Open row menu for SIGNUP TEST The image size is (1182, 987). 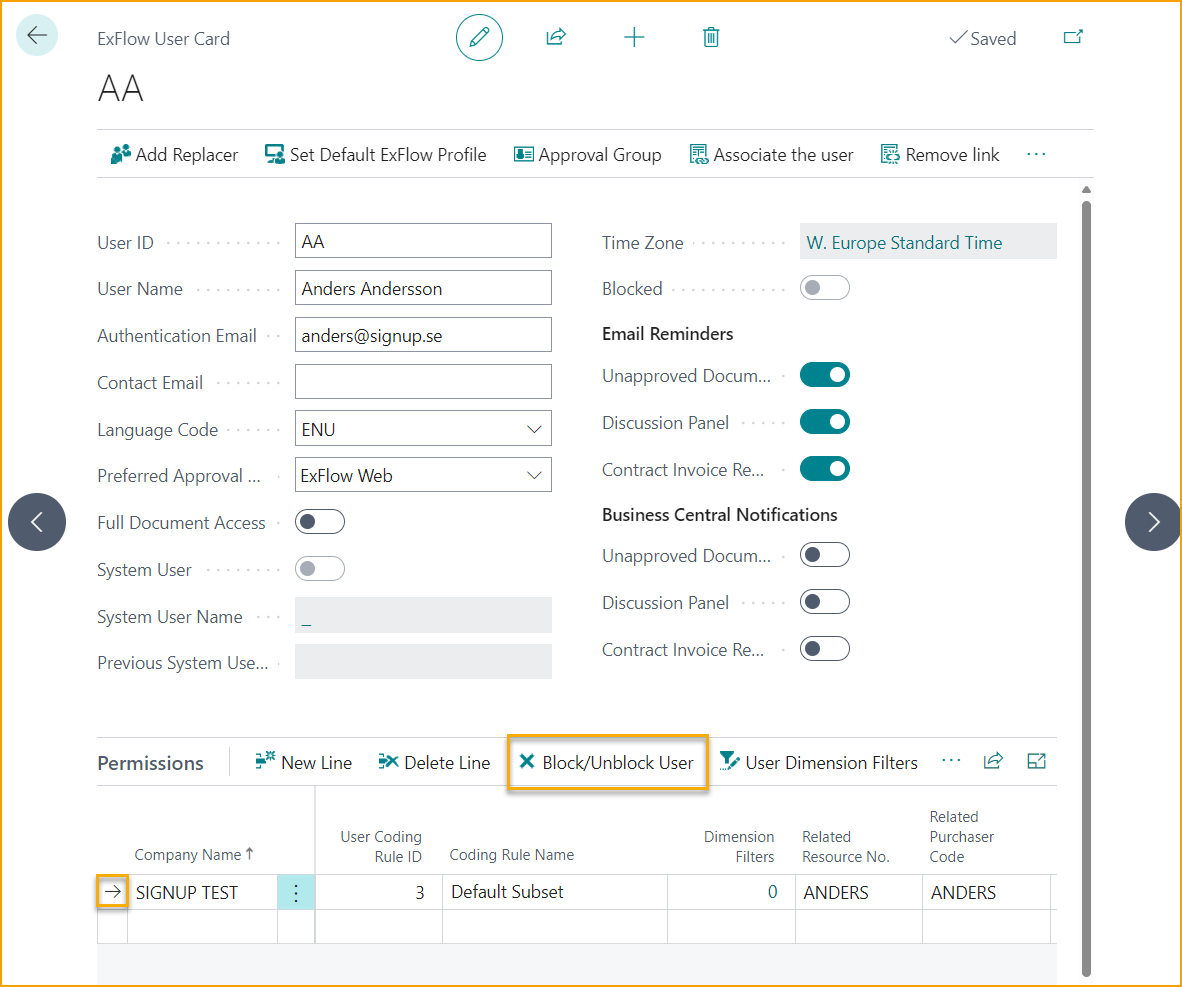click(x=296, y=893)
